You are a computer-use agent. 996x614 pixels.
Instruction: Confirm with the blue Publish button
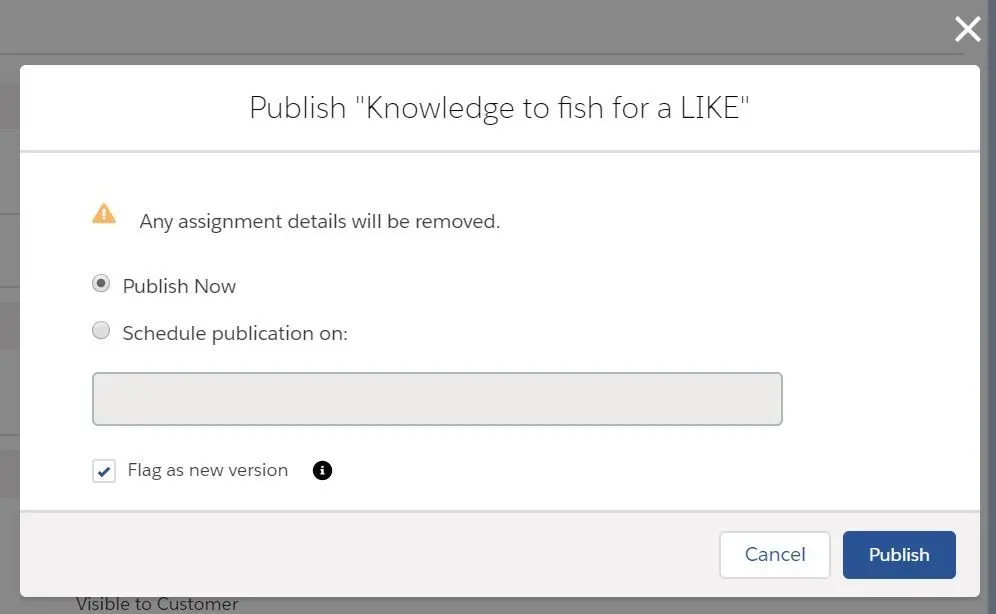pyautogui.click(x=899, y=555)
